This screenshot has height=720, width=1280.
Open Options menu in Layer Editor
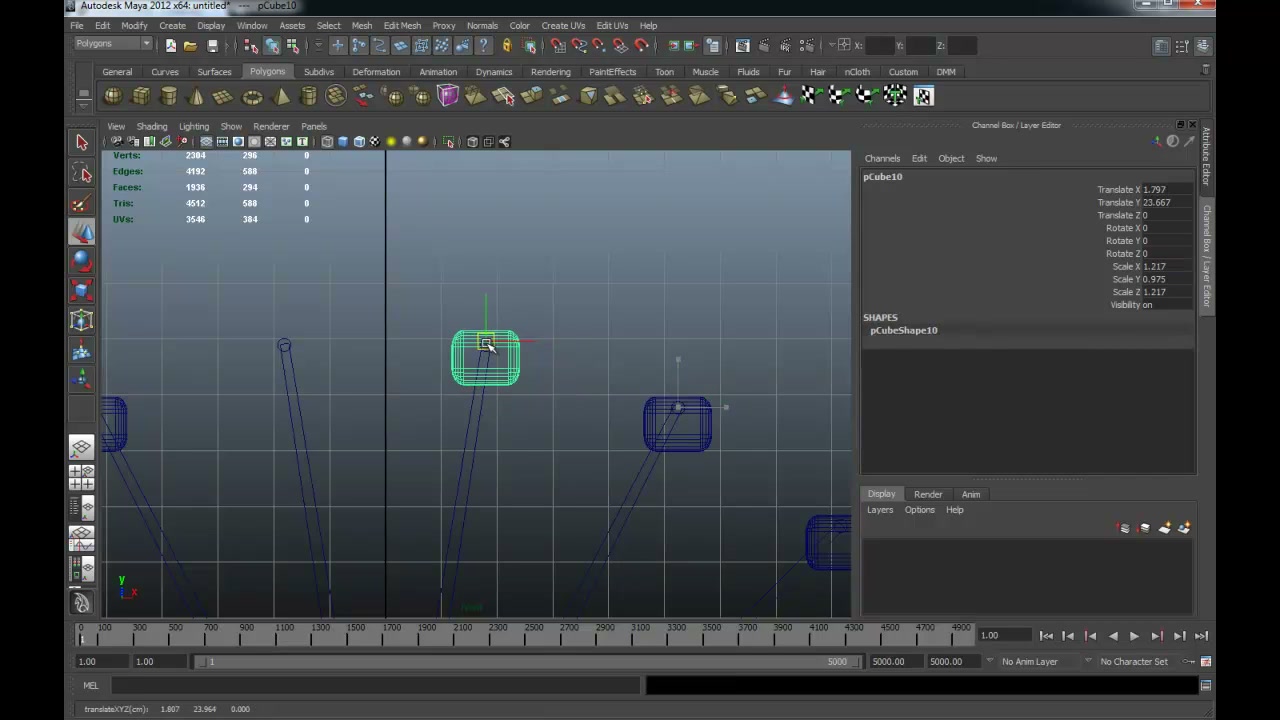click(919, 510)
